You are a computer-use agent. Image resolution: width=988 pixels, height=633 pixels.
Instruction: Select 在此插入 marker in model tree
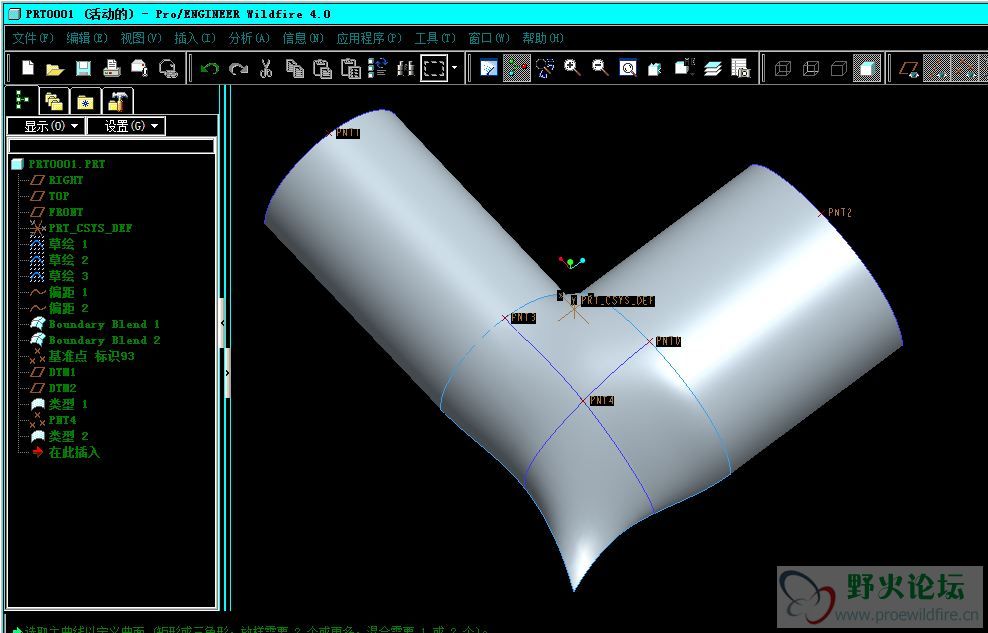74,452
